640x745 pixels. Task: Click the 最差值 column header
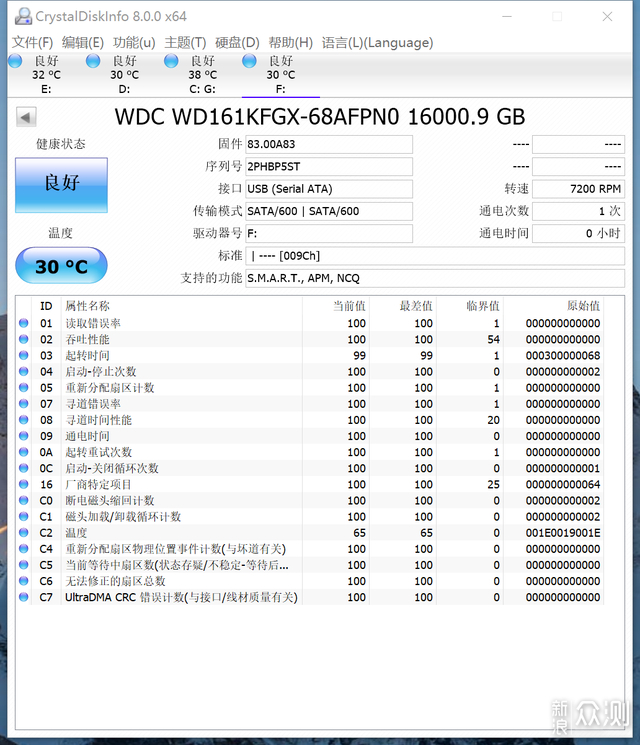click(402, 306)
